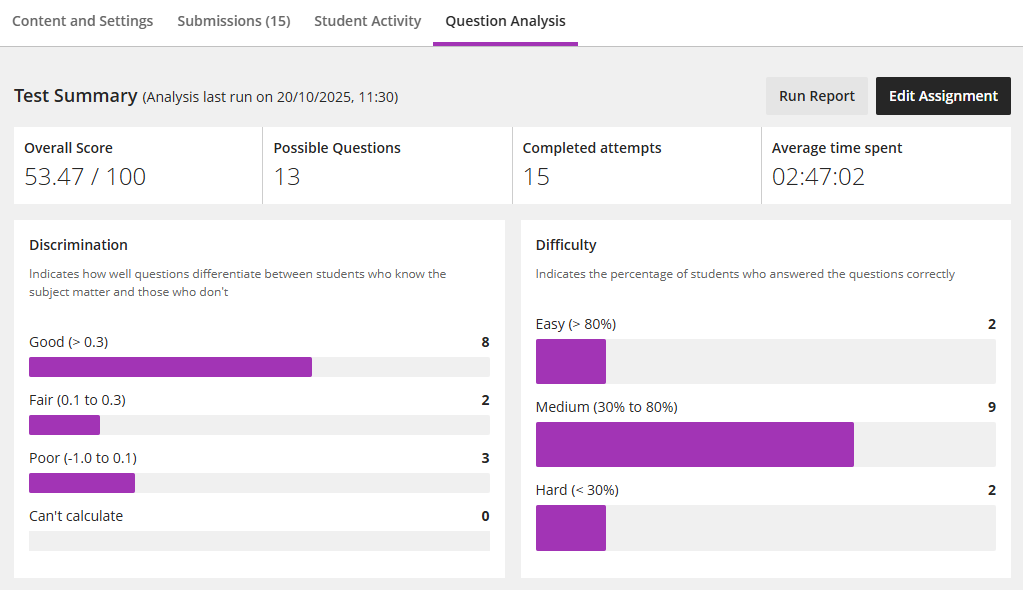1023x590 pixels.
Task: Click the Overall Score 53.47 / 100 card
Action: [138, 165]
